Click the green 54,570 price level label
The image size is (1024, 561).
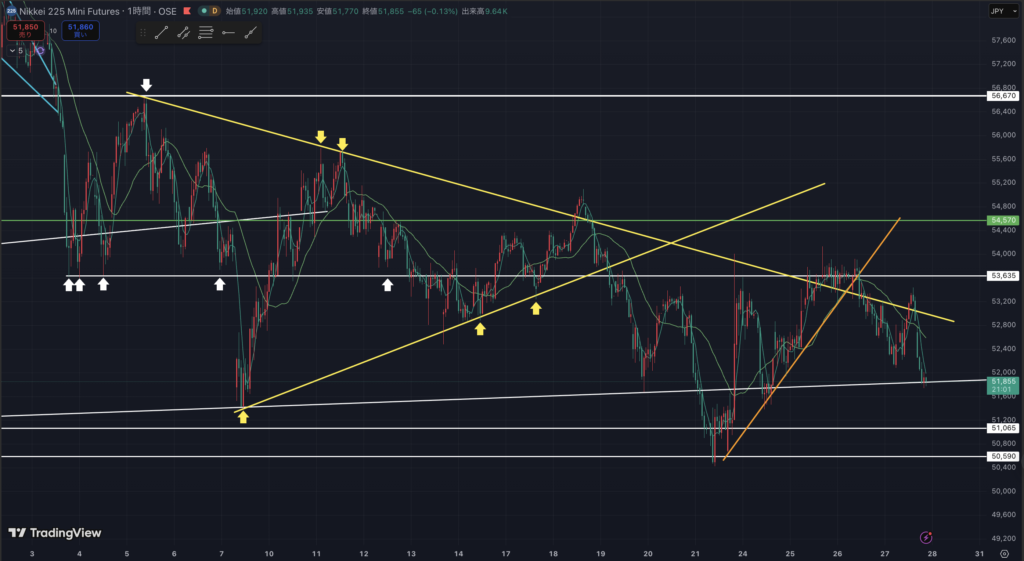tap(1002, 220)
